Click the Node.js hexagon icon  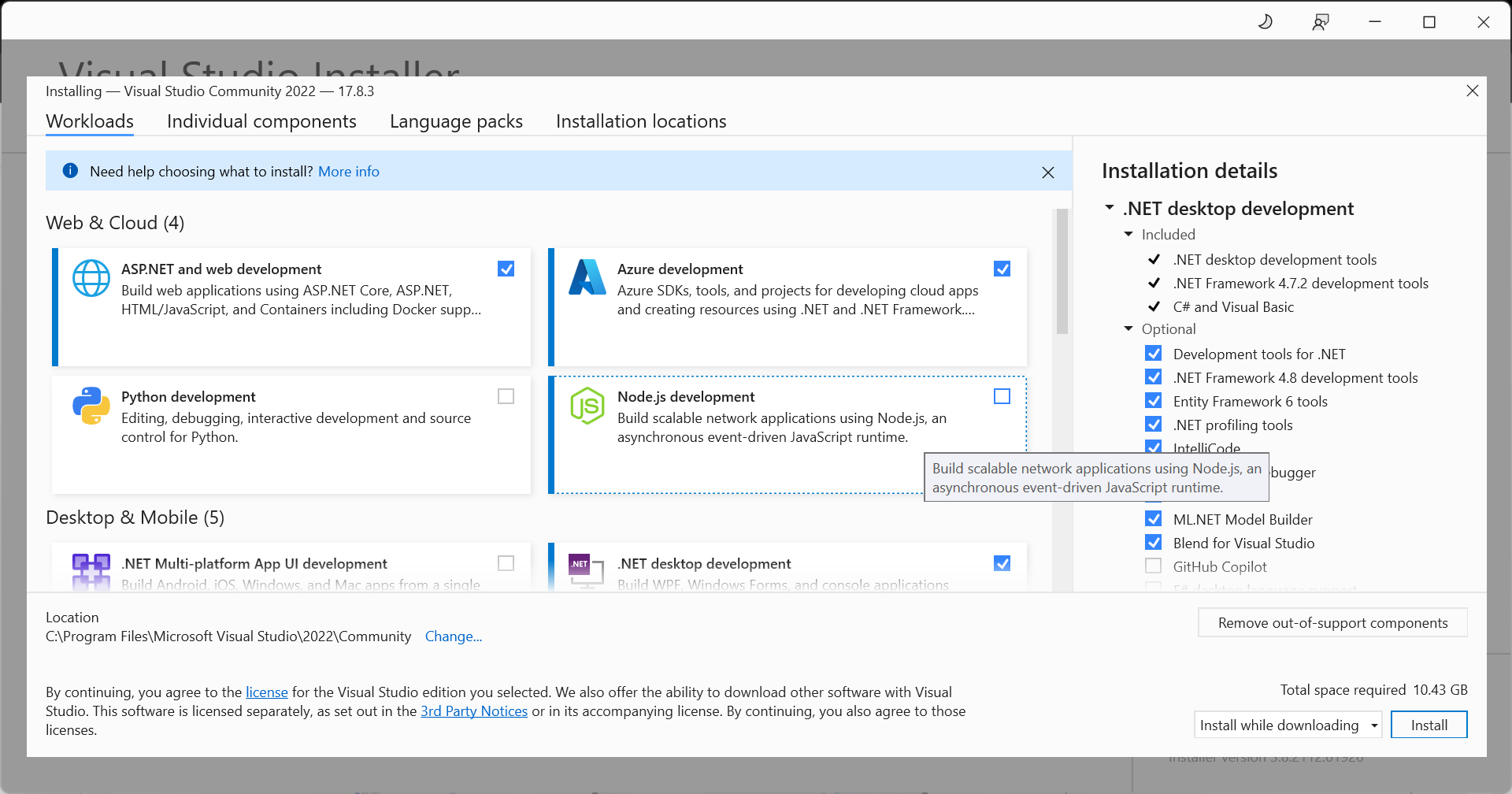pyautogui.click(x=587, y=406)
